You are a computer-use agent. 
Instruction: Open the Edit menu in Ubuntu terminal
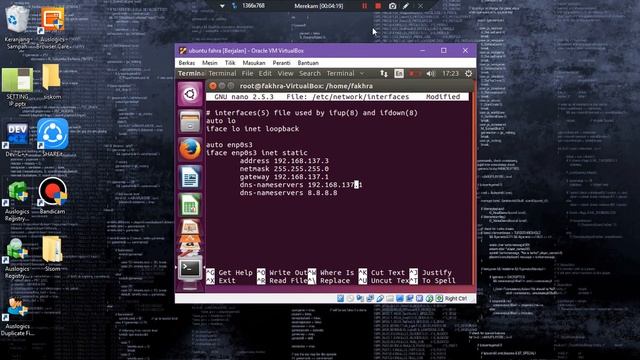pos(265,73)
